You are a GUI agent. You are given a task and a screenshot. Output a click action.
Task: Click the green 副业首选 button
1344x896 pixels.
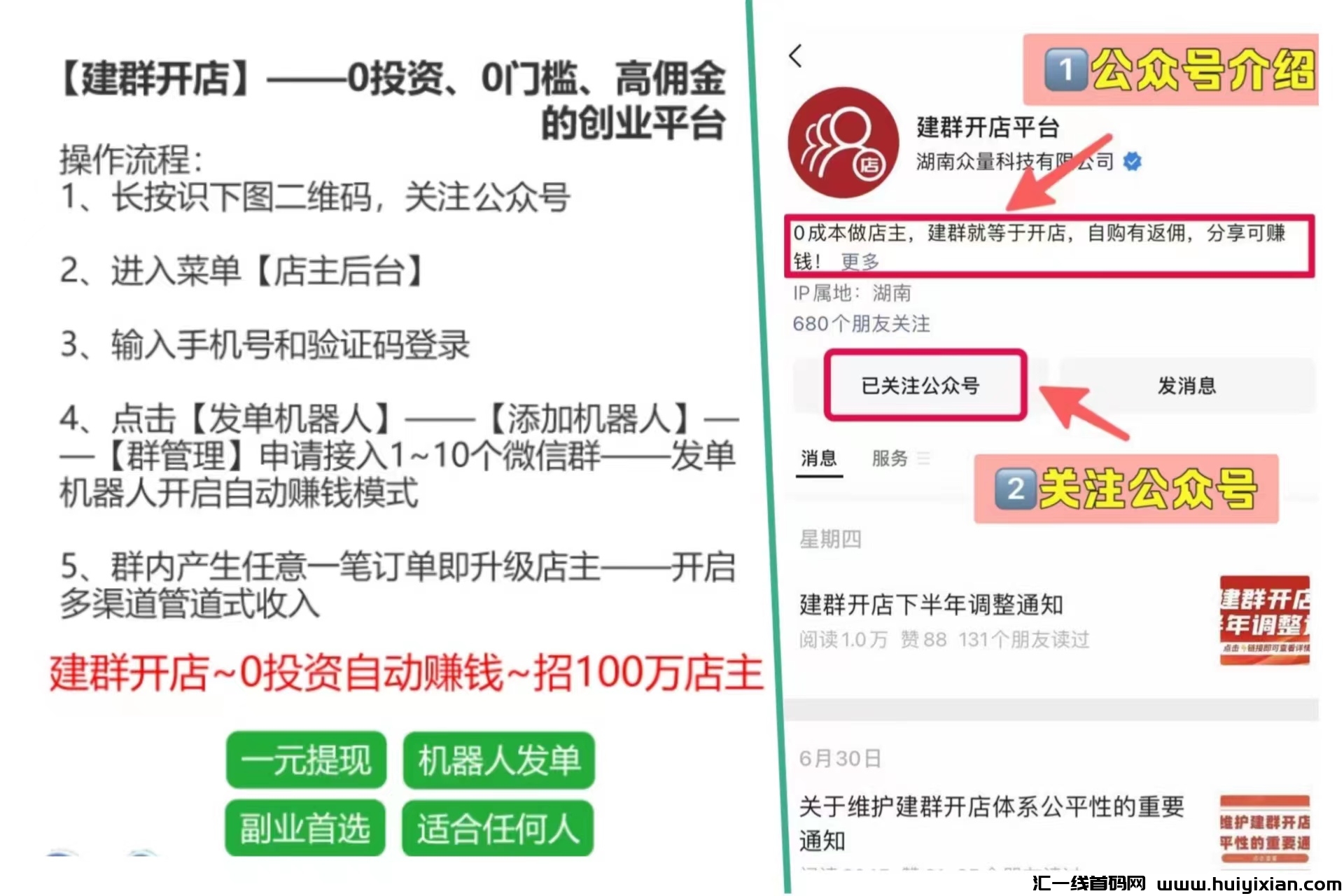click(x=305, y=828)
